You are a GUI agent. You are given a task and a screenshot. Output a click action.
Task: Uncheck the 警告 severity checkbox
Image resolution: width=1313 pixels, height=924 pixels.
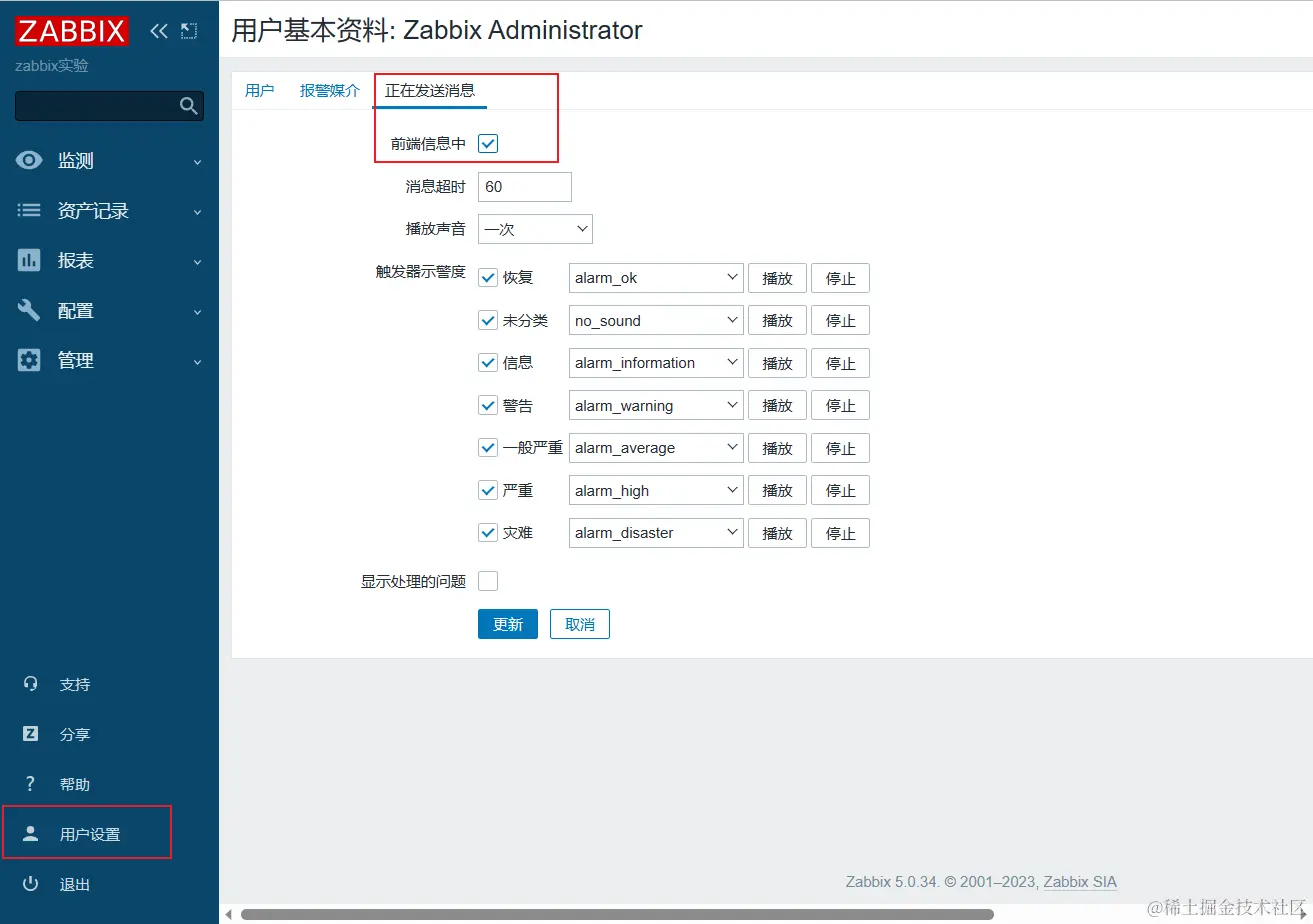[488, 406]
